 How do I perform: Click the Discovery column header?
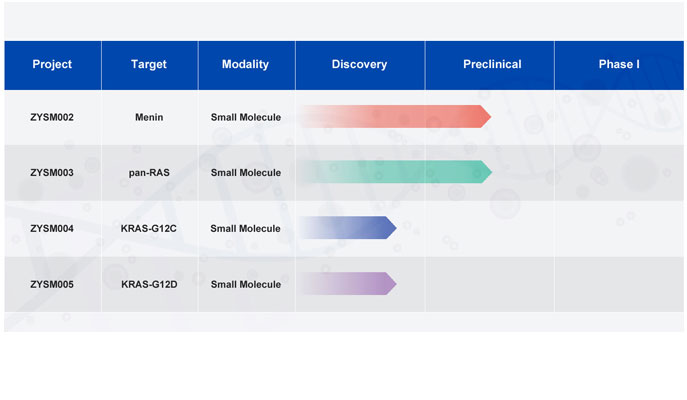pos(360,65)
